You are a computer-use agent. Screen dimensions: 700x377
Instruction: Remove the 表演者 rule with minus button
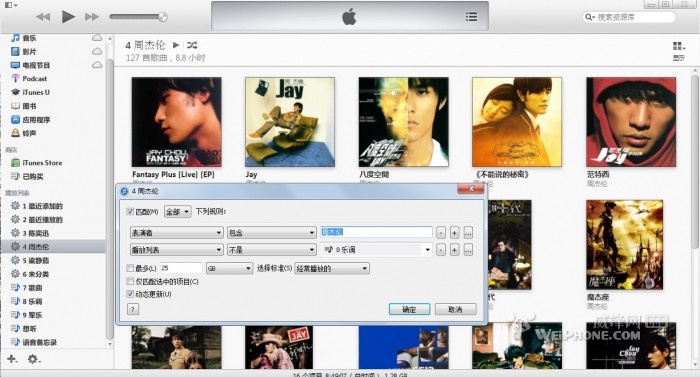pos(441,233)
